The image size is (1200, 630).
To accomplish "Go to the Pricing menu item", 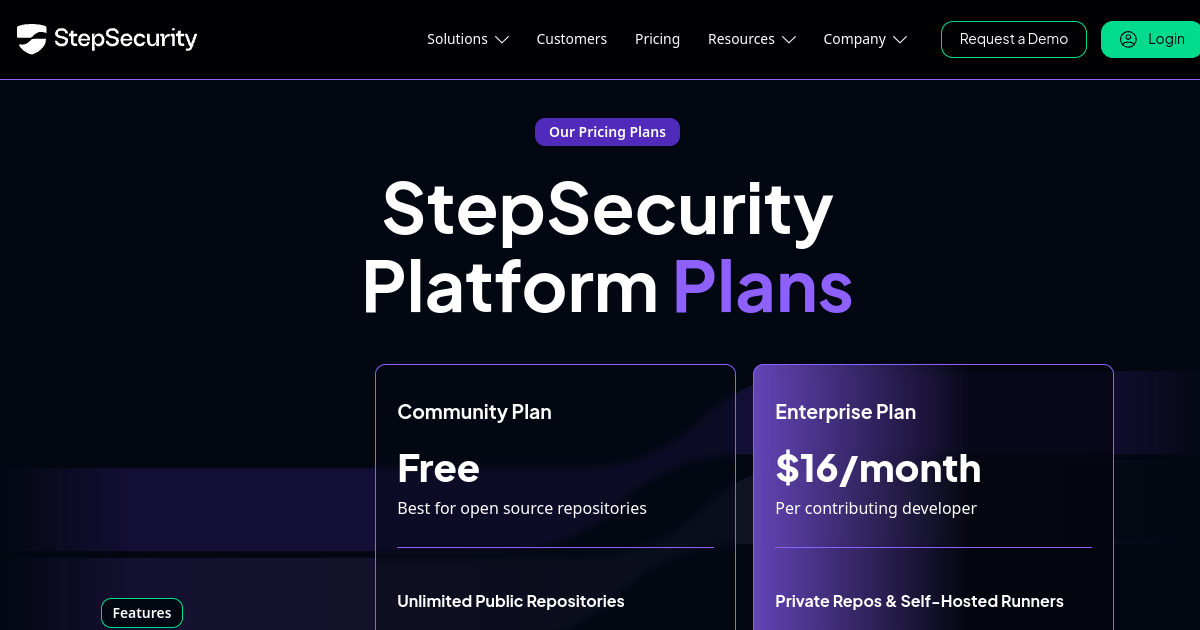I will tap(657, 39).
